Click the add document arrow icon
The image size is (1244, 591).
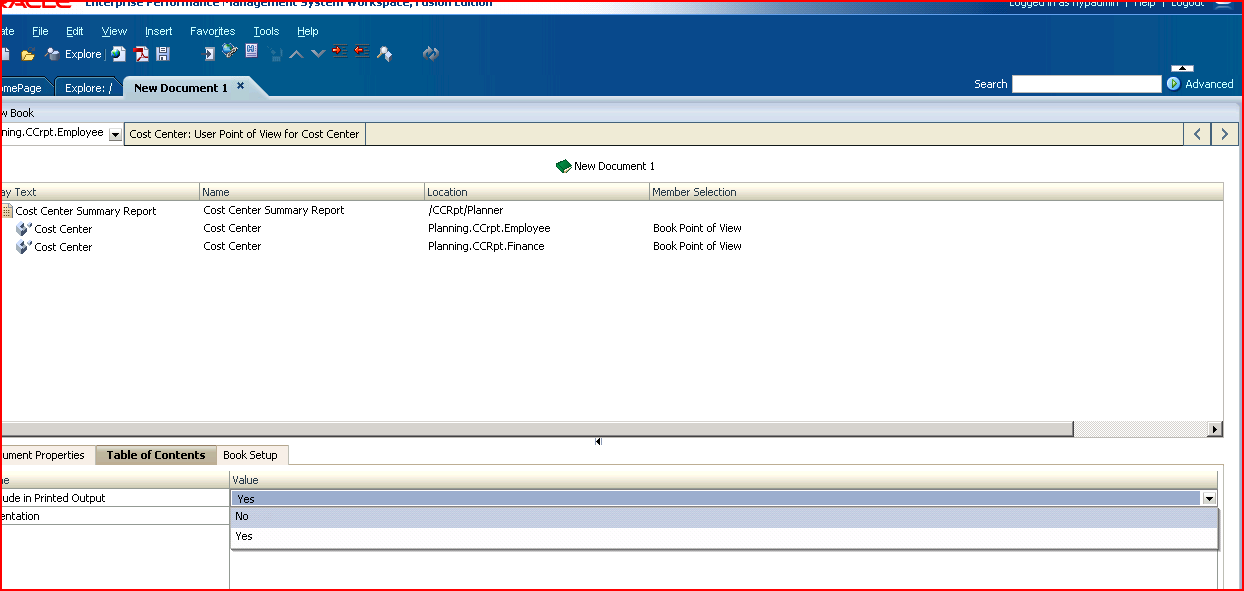click(x=210, y=54)
